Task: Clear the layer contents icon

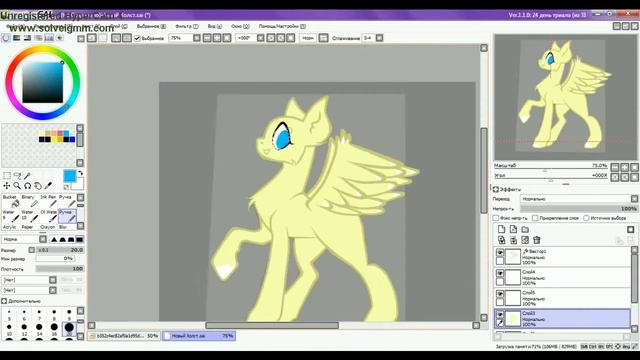Action: 525,240
